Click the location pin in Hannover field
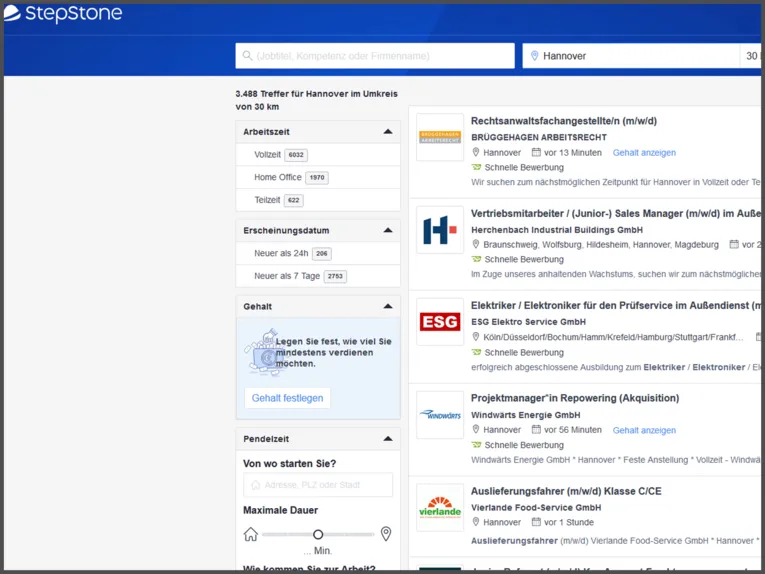 (x=534, y=56)
